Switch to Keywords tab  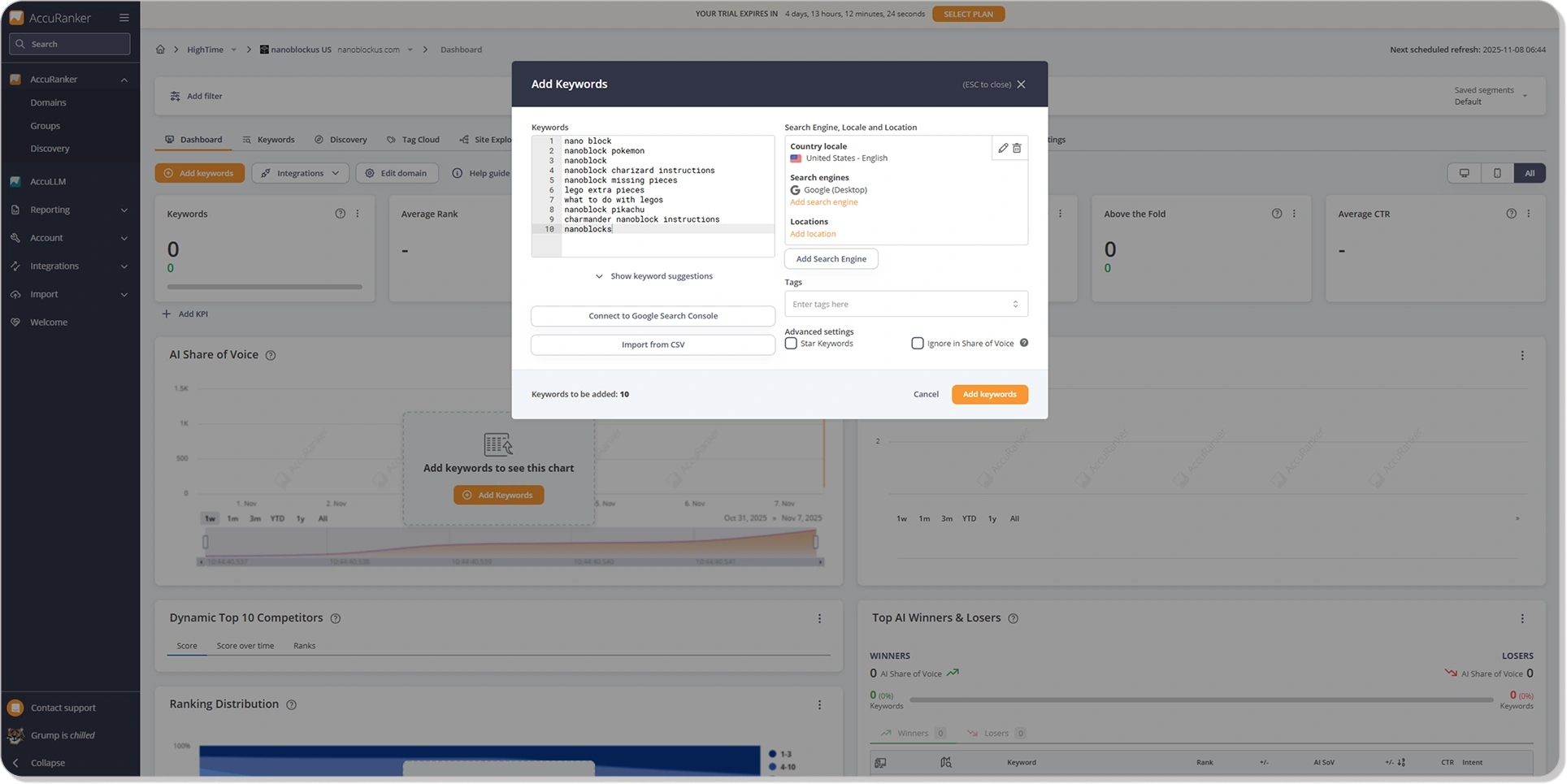click(269, 140)
